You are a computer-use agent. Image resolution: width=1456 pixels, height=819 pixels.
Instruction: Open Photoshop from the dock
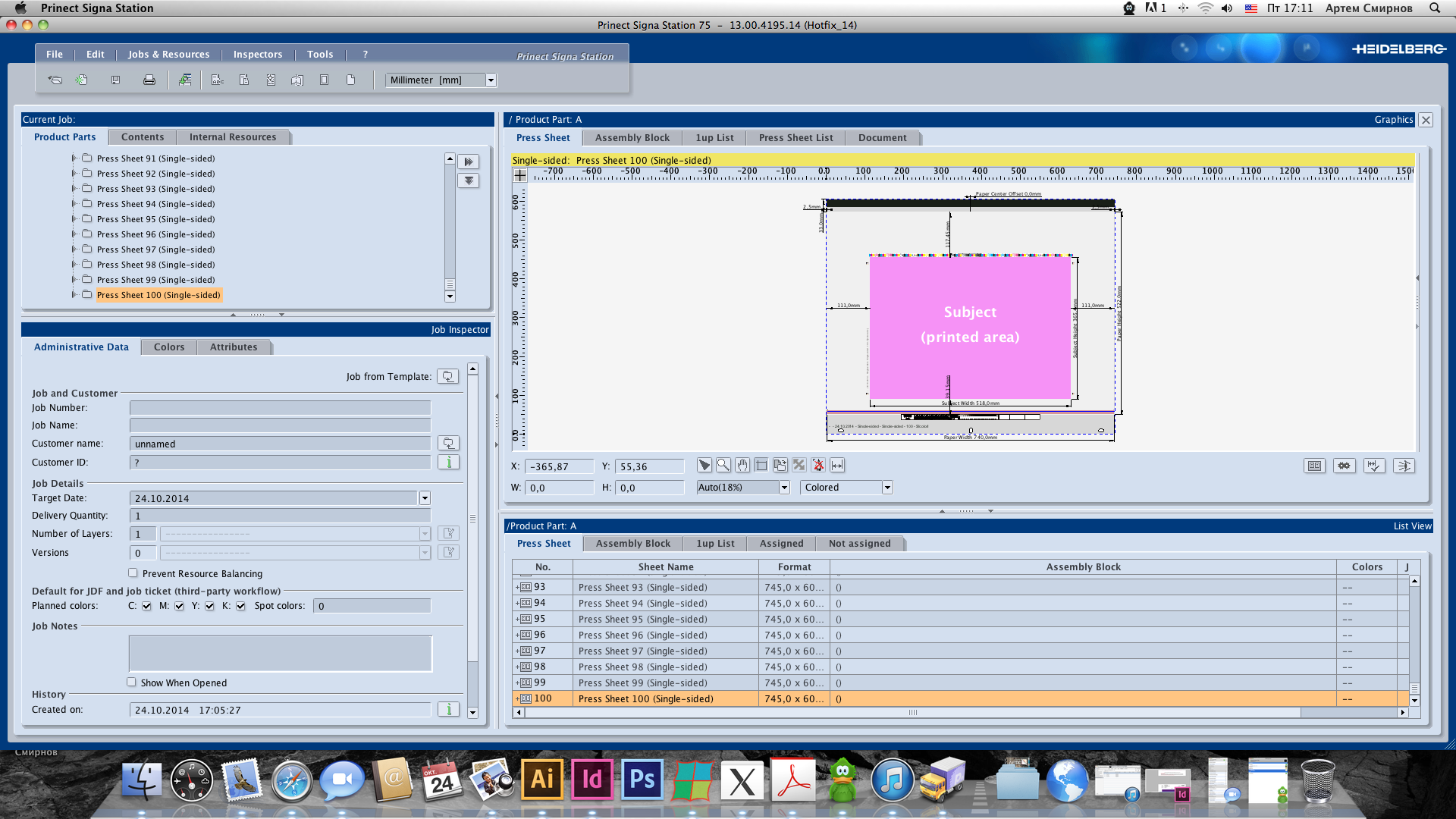pos(642,779)
